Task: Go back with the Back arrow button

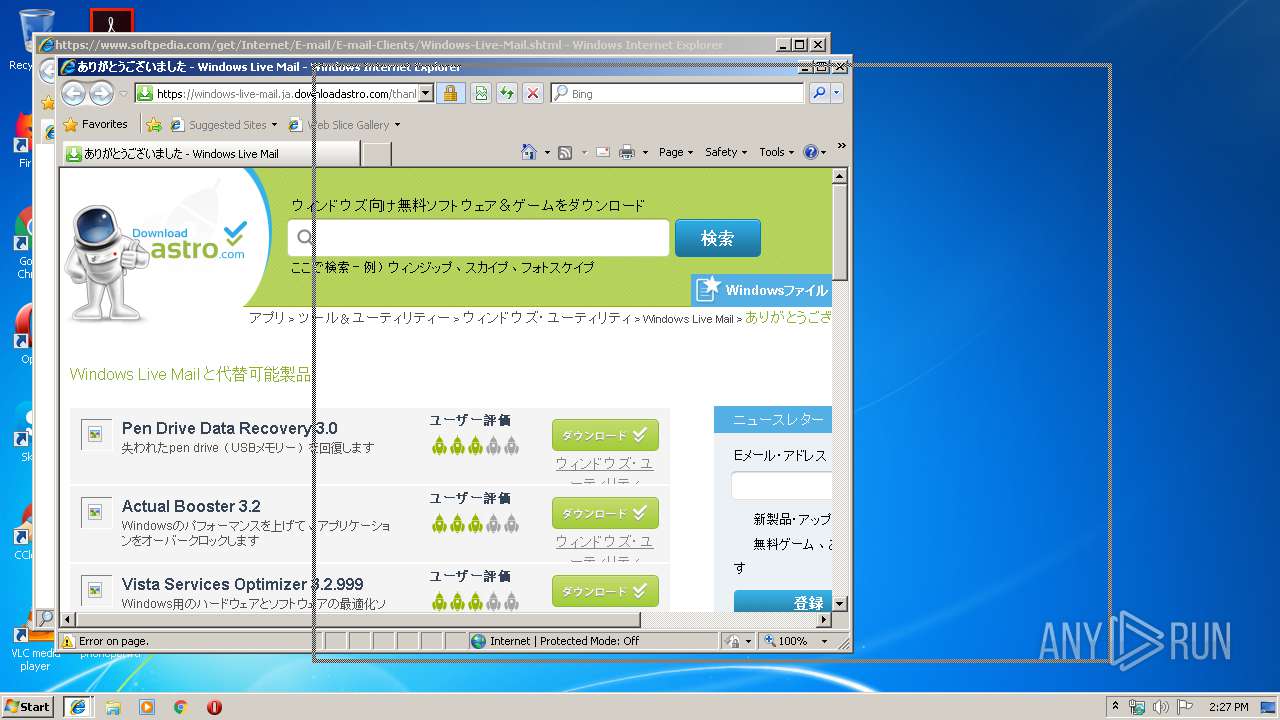Action: pyautogui.click(x=73, y=93)
